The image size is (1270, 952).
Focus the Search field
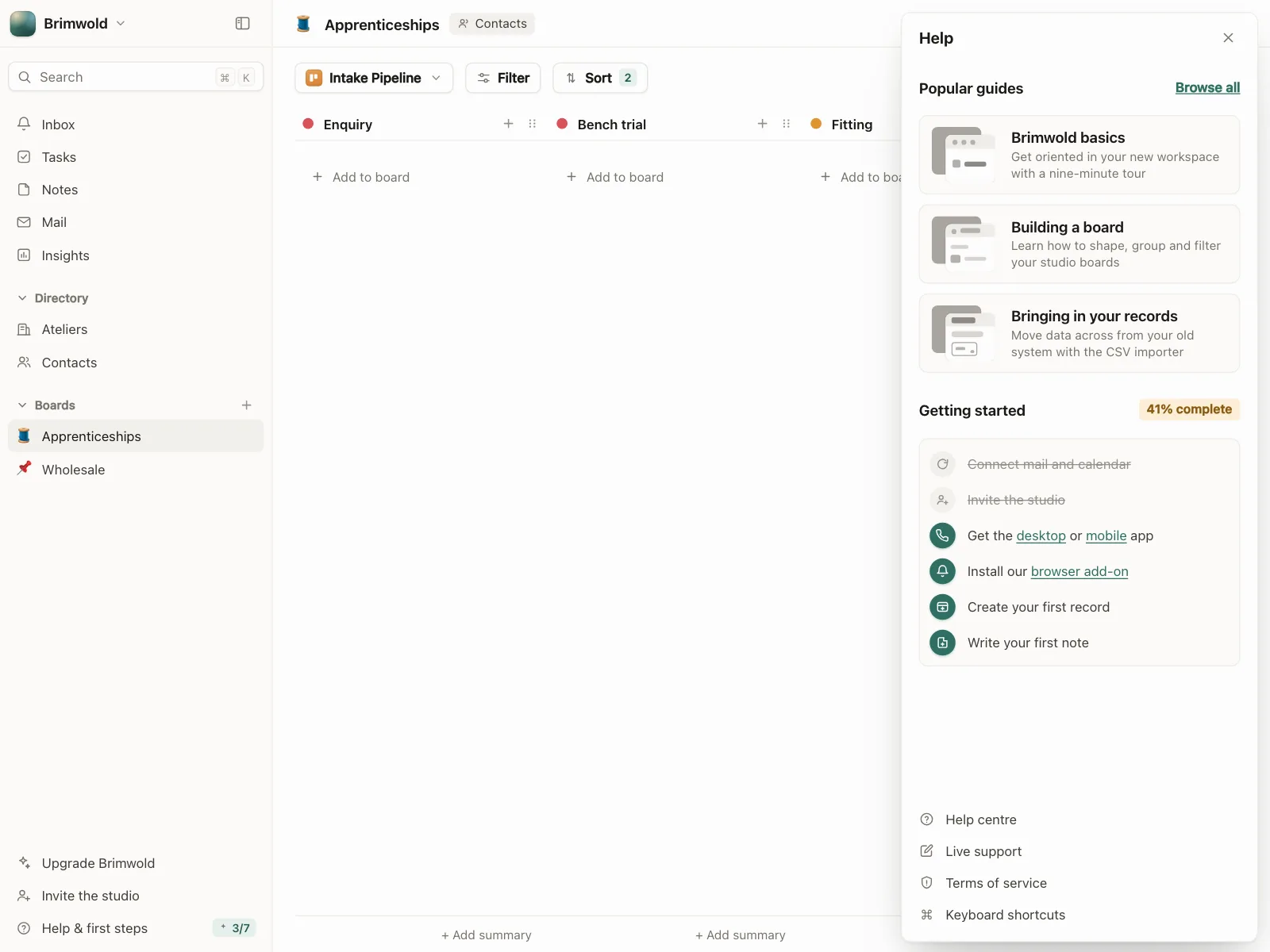coord(136,77)
